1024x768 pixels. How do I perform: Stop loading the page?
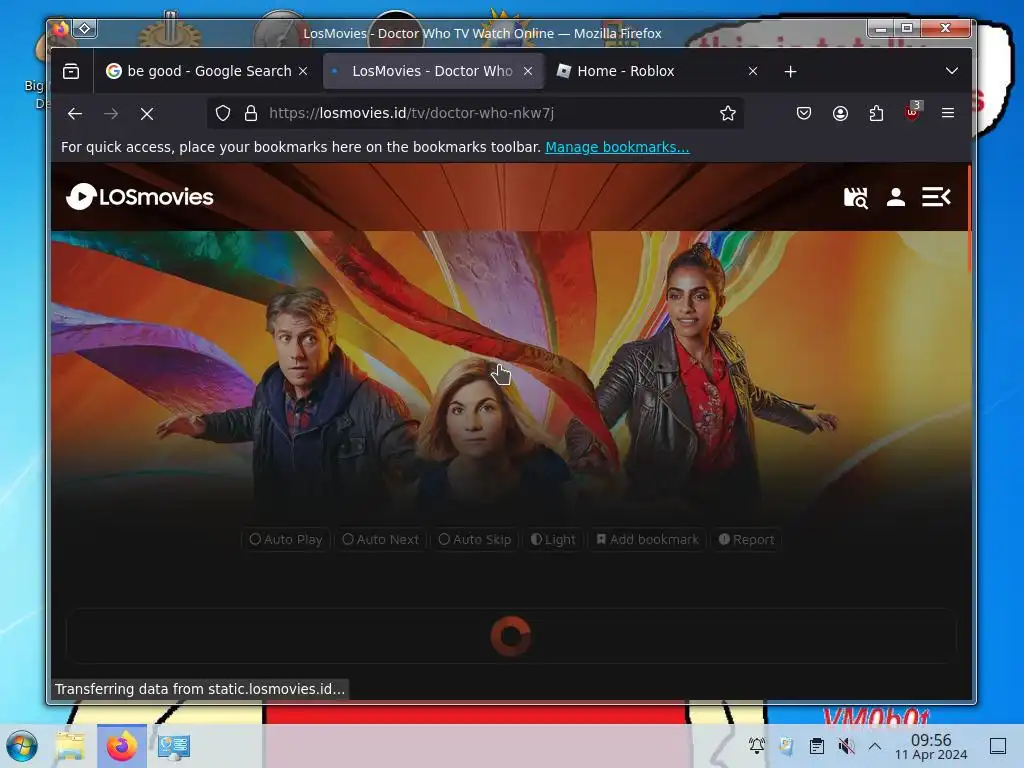click(x=147, y=114)
